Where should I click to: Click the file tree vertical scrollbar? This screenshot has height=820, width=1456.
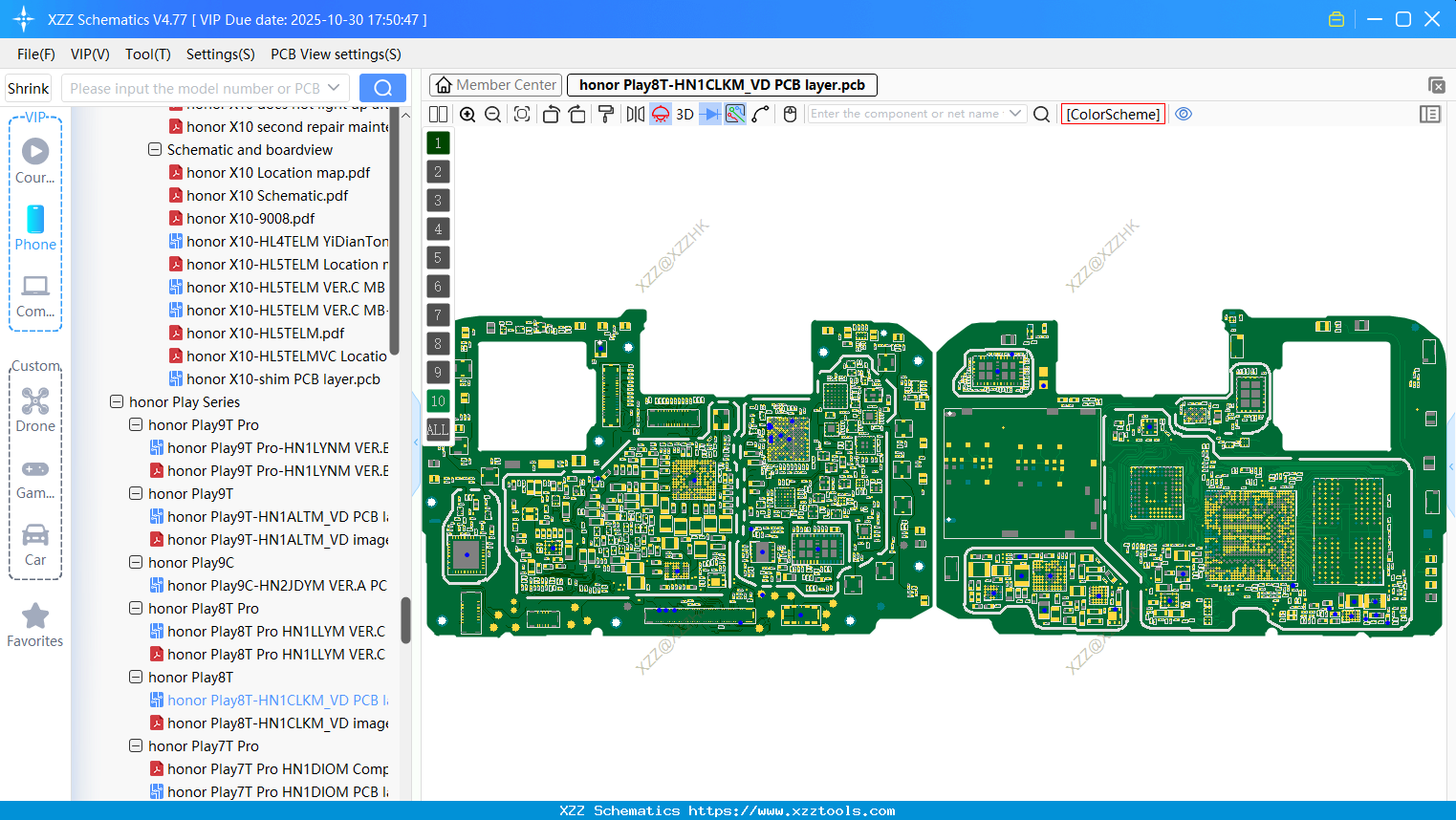click(405, 620)
